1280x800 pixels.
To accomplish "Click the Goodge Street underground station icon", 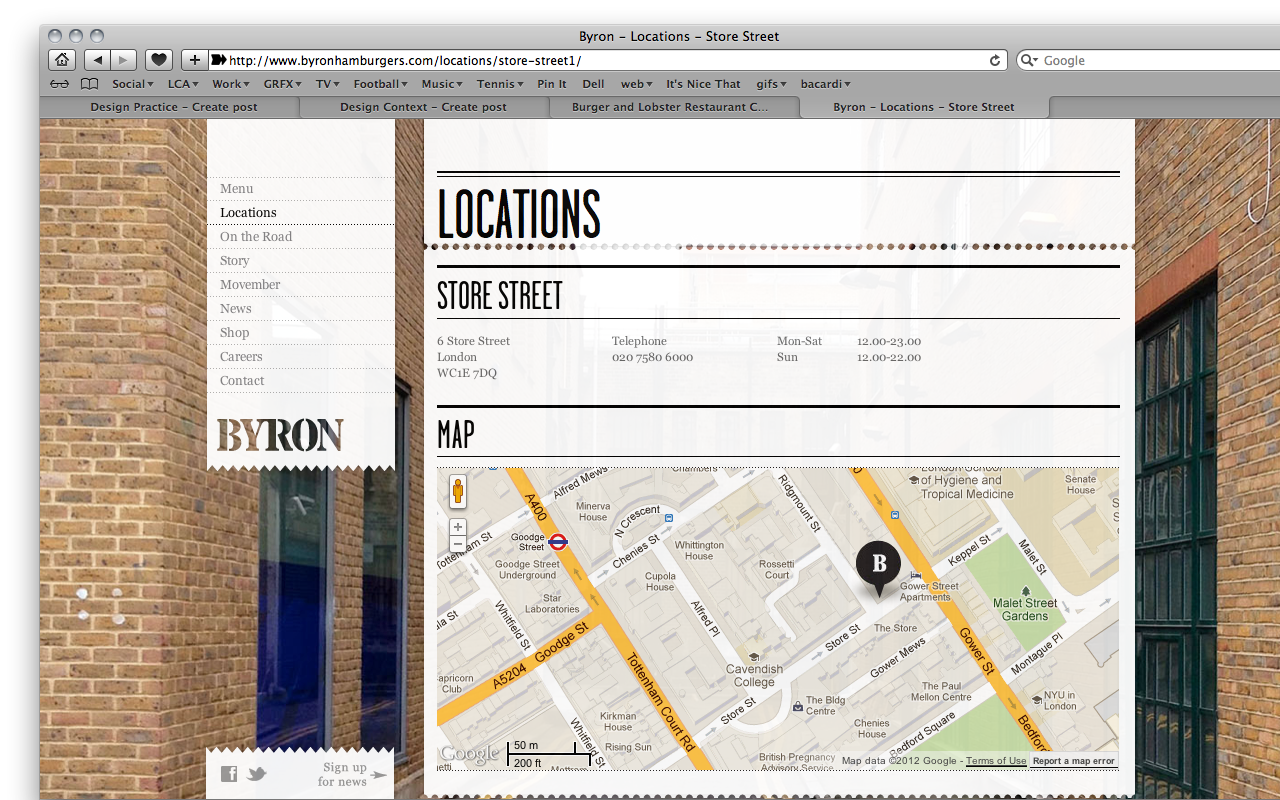I will point(559,542).
